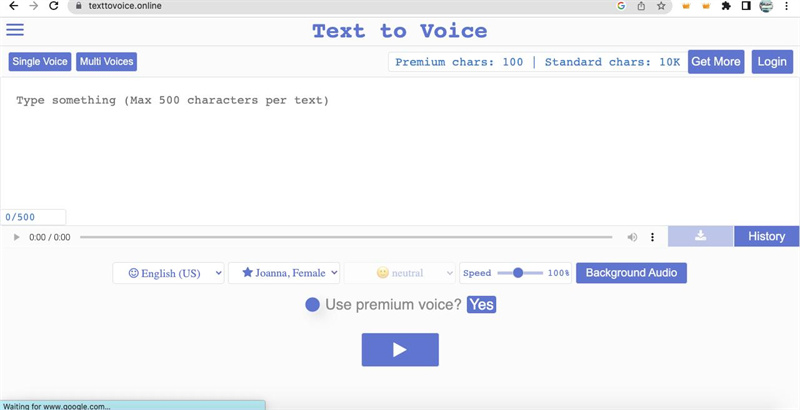Open the History button
Screen dimensions: 800x410
pyautogui.click(x=766, y=236)
